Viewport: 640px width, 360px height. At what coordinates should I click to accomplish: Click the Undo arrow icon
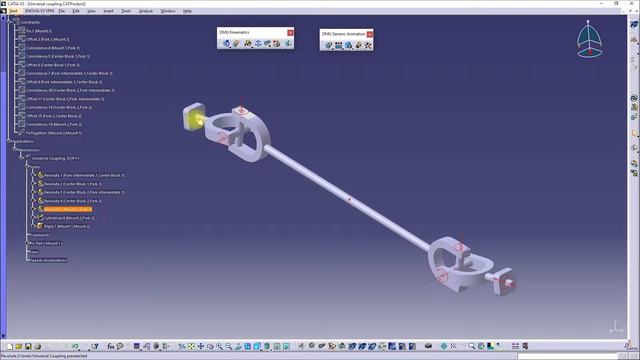pyautogui.click(x=76, y=346)
